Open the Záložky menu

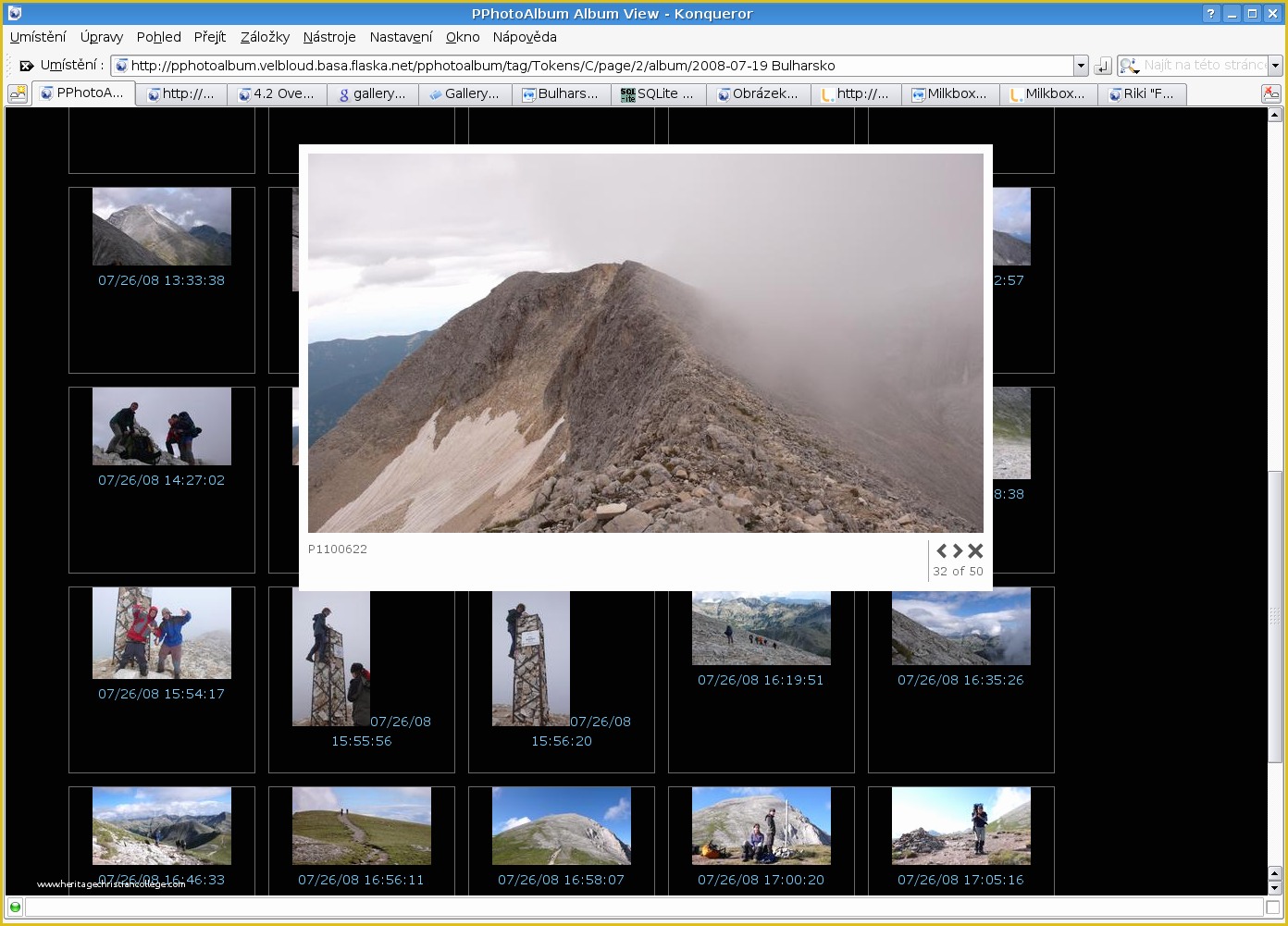[x=265, y=37]
